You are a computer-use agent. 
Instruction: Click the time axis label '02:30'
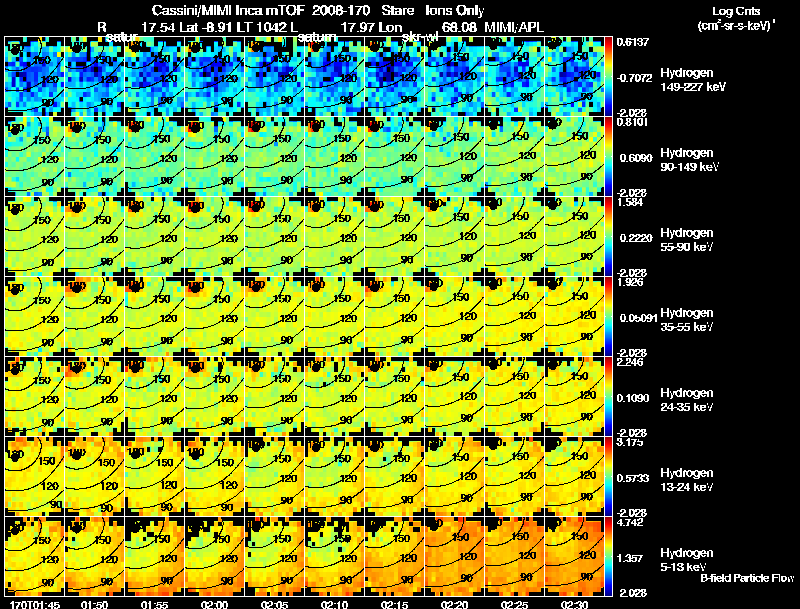[574, 604]
